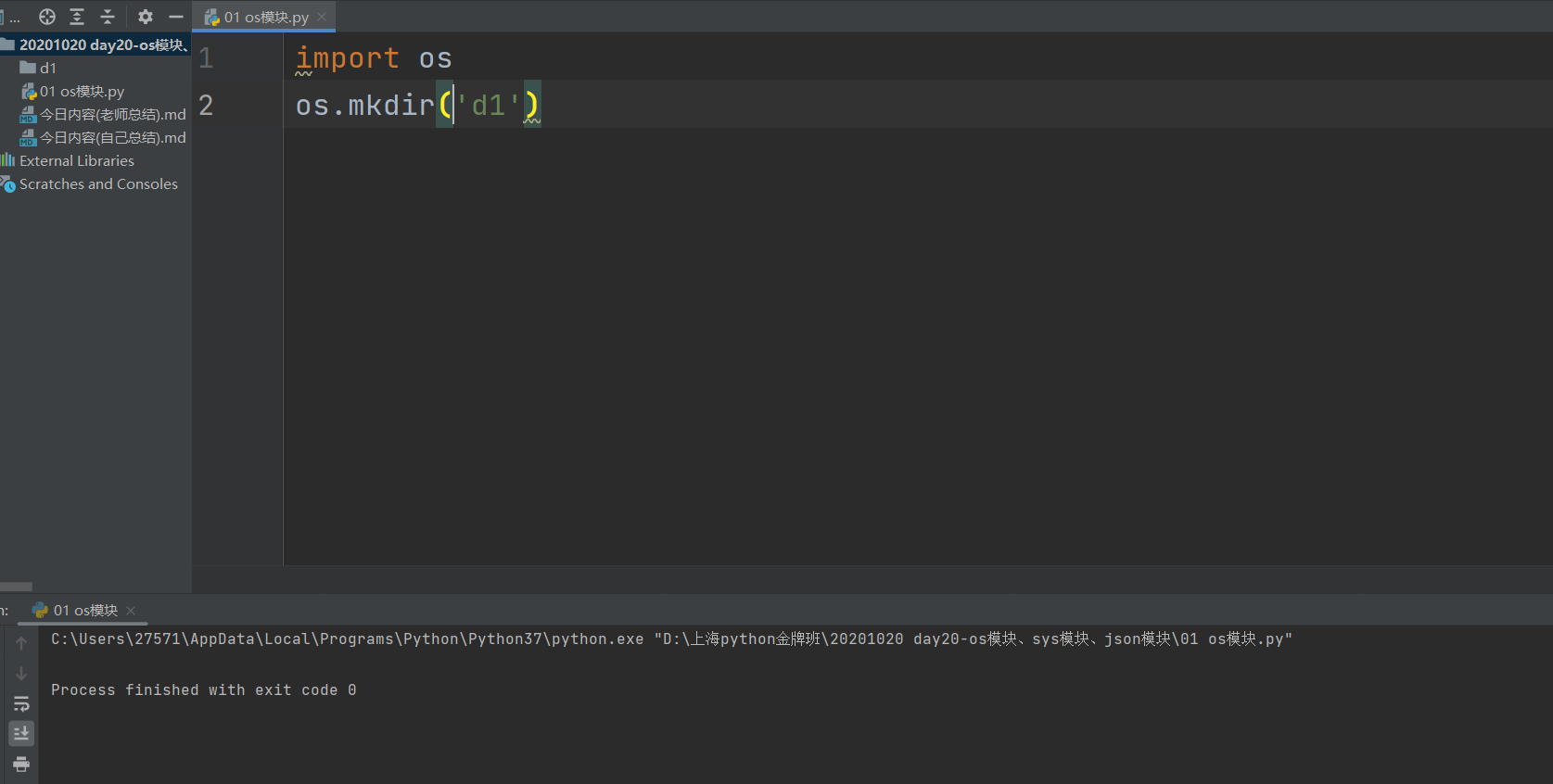Screen dimensions: 1553x784
Task: Close the 01 os模块 run tab
Action: (x=131, y=610)
